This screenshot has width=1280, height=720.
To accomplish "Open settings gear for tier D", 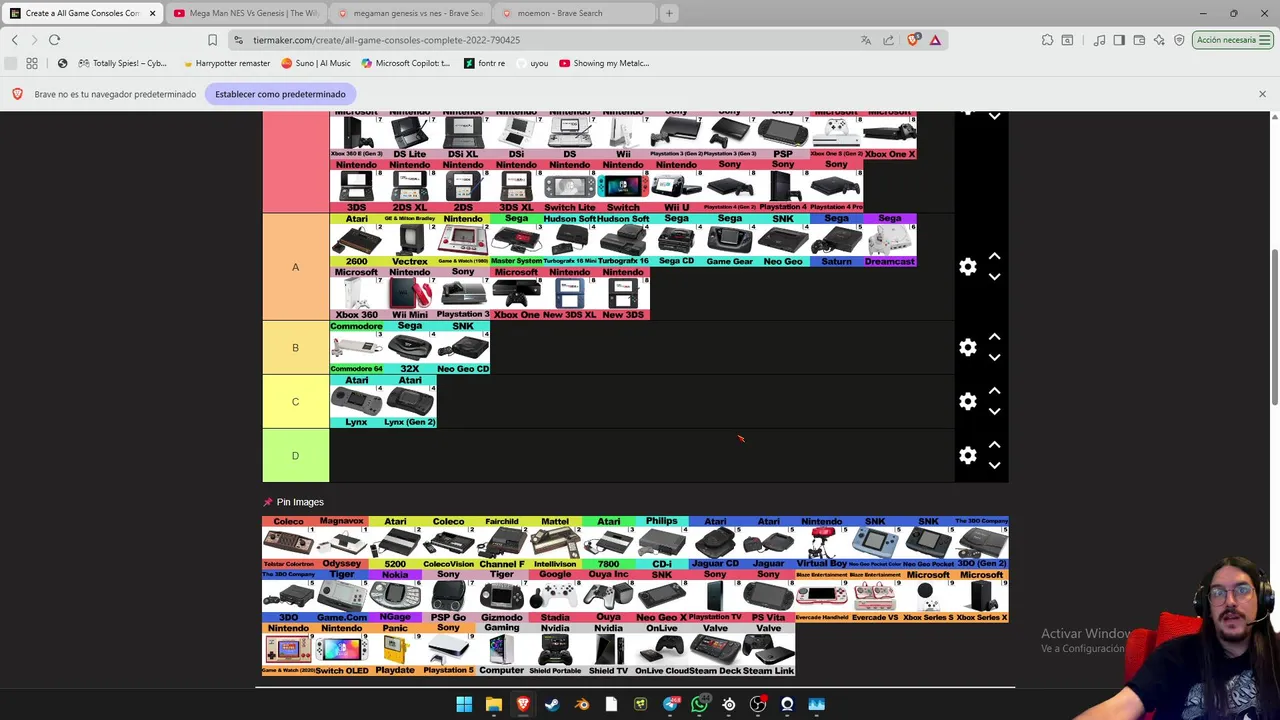I will [x=967, y=455].
